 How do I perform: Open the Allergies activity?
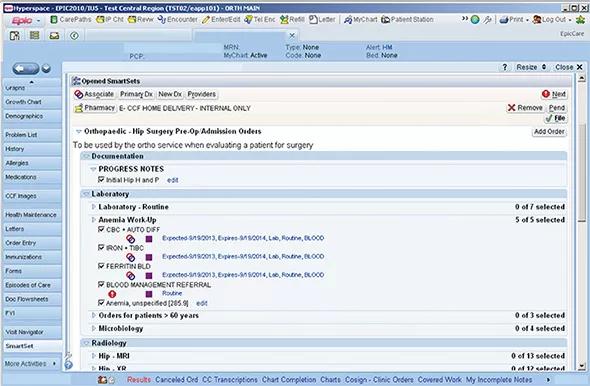click(32, 163)
